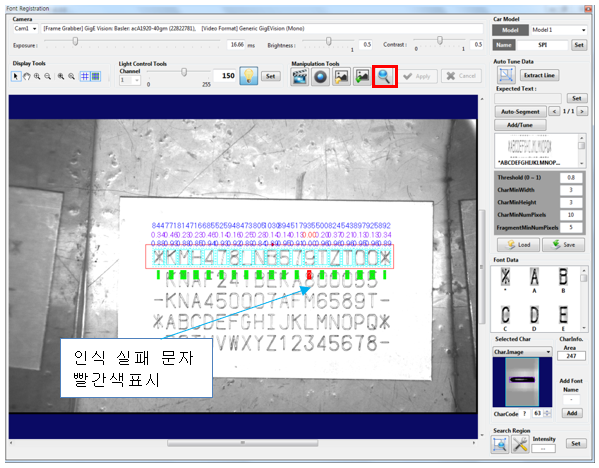
Task: Click the Auto-Segment button
Action: (x=520, y=112)
